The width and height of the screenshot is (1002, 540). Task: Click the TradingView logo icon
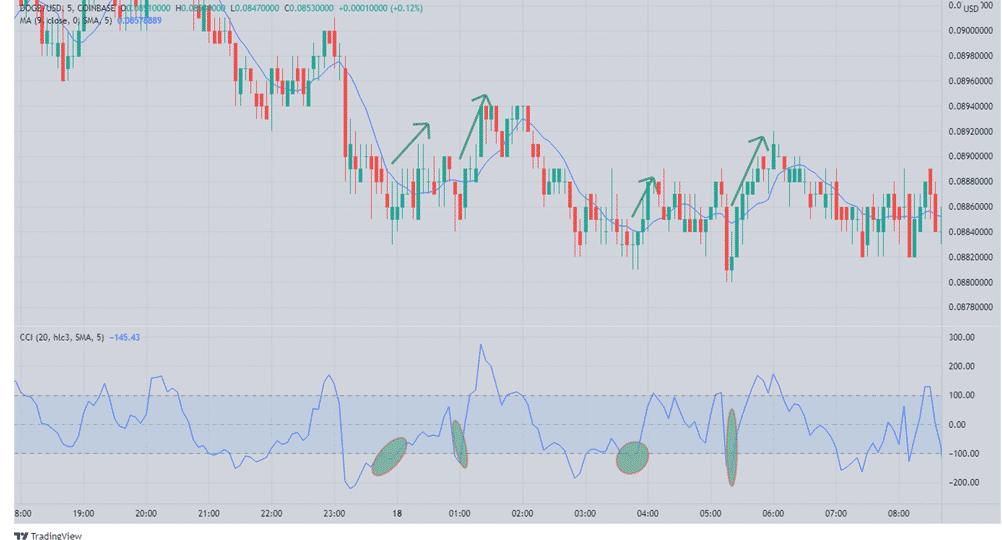[x=21, y=536]
